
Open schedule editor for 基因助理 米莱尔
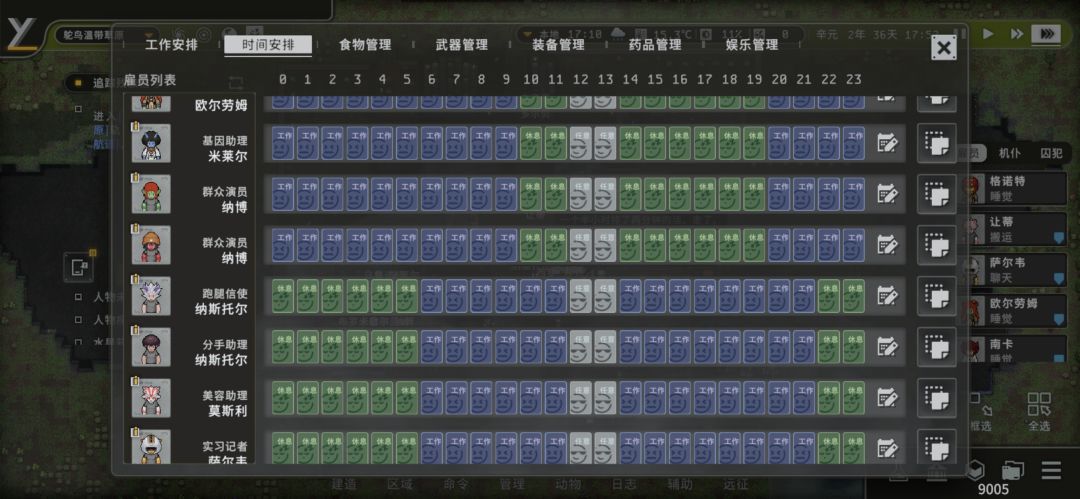(887, 143)
